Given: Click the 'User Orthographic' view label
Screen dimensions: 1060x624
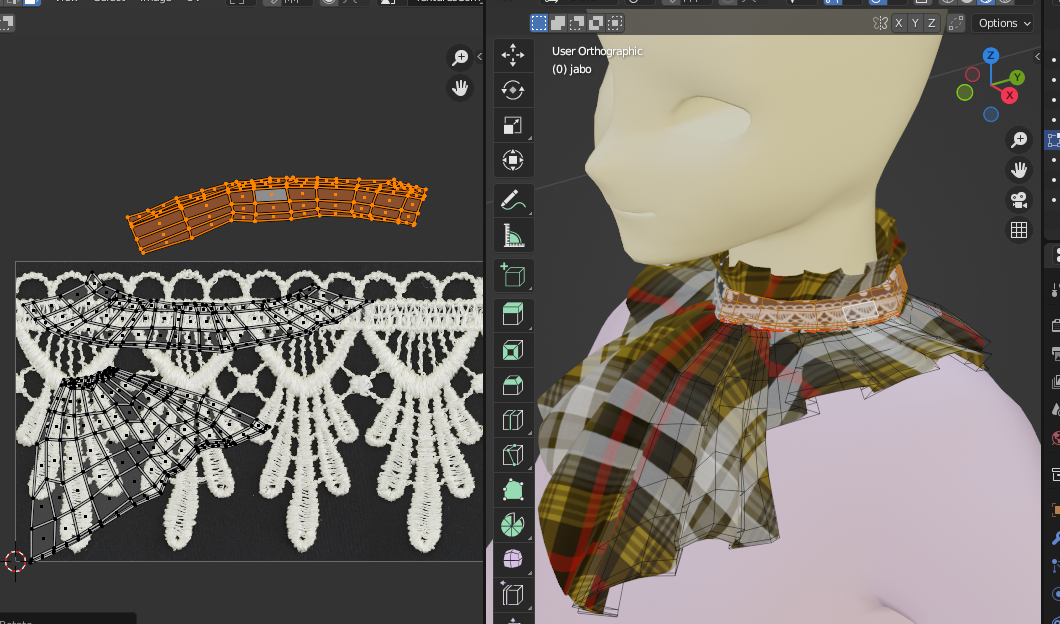Looking at the screenshot, I should click(x=597, y=51).
